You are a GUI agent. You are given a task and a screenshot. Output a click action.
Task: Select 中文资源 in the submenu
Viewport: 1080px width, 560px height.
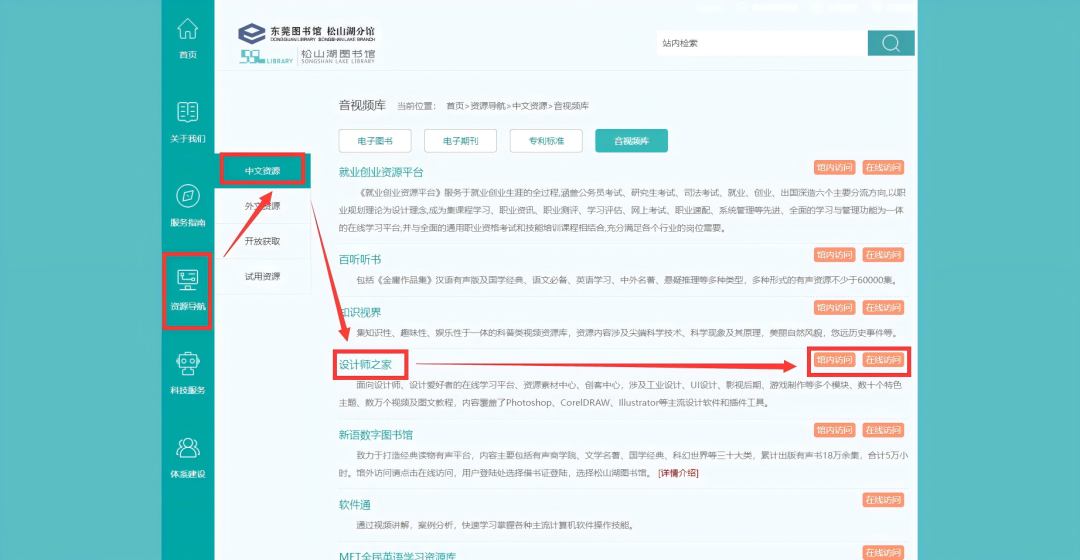pyautogui.click(x=262, y=171)
